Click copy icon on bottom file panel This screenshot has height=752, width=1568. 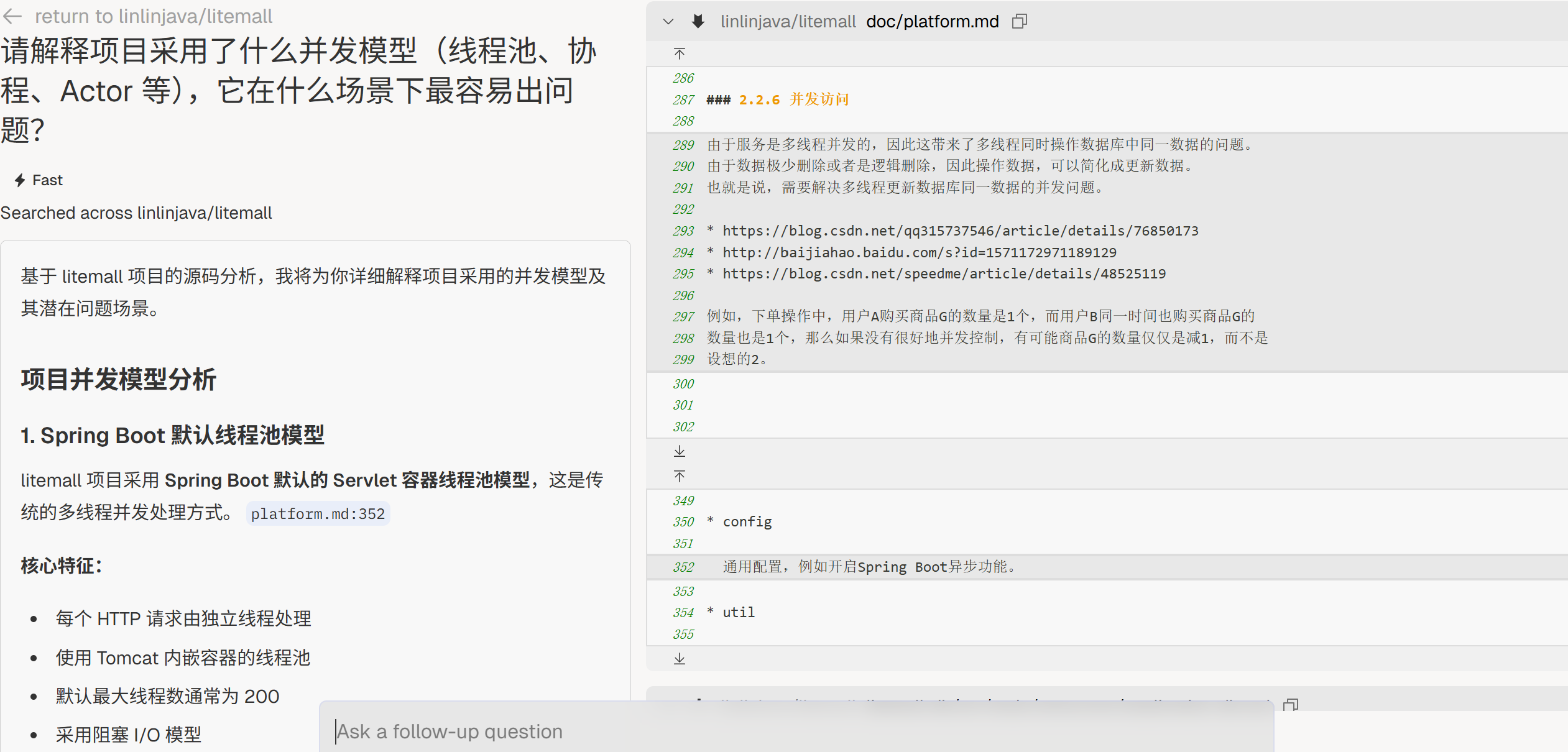[x=1291, y=705]
